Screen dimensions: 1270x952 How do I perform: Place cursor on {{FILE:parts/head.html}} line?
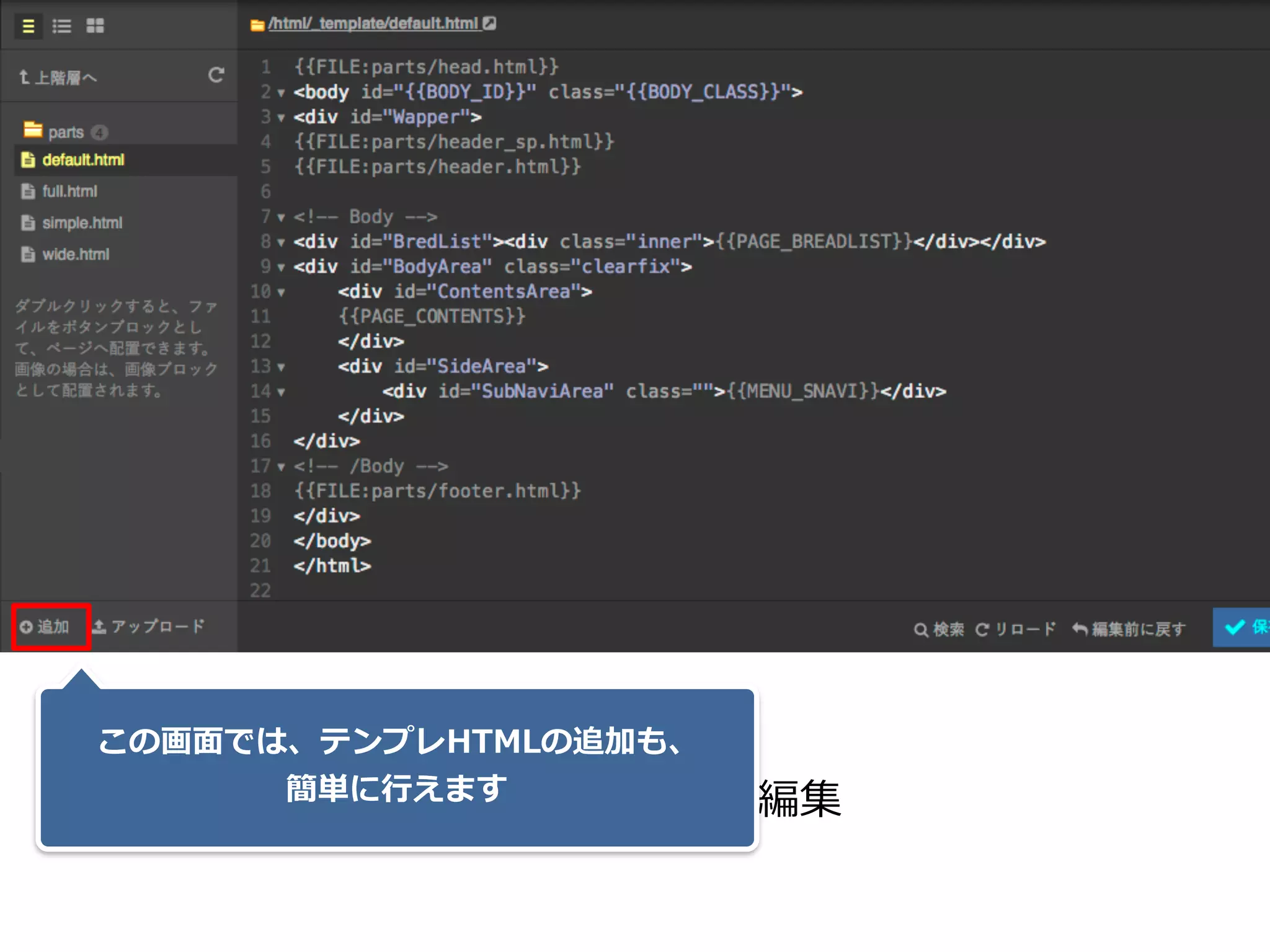[x=427, y=67]
